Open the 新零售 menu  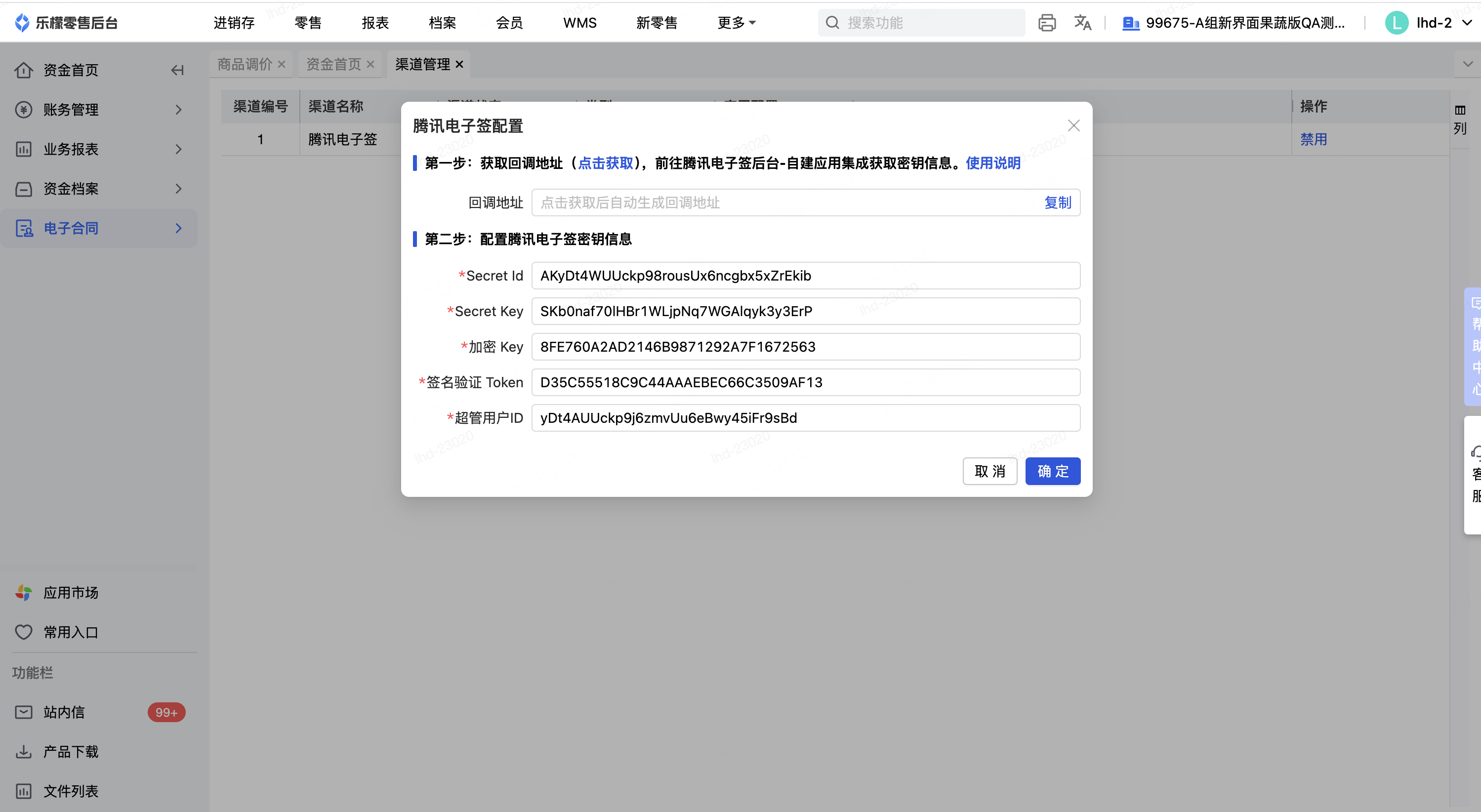click(x=657, y=22)
